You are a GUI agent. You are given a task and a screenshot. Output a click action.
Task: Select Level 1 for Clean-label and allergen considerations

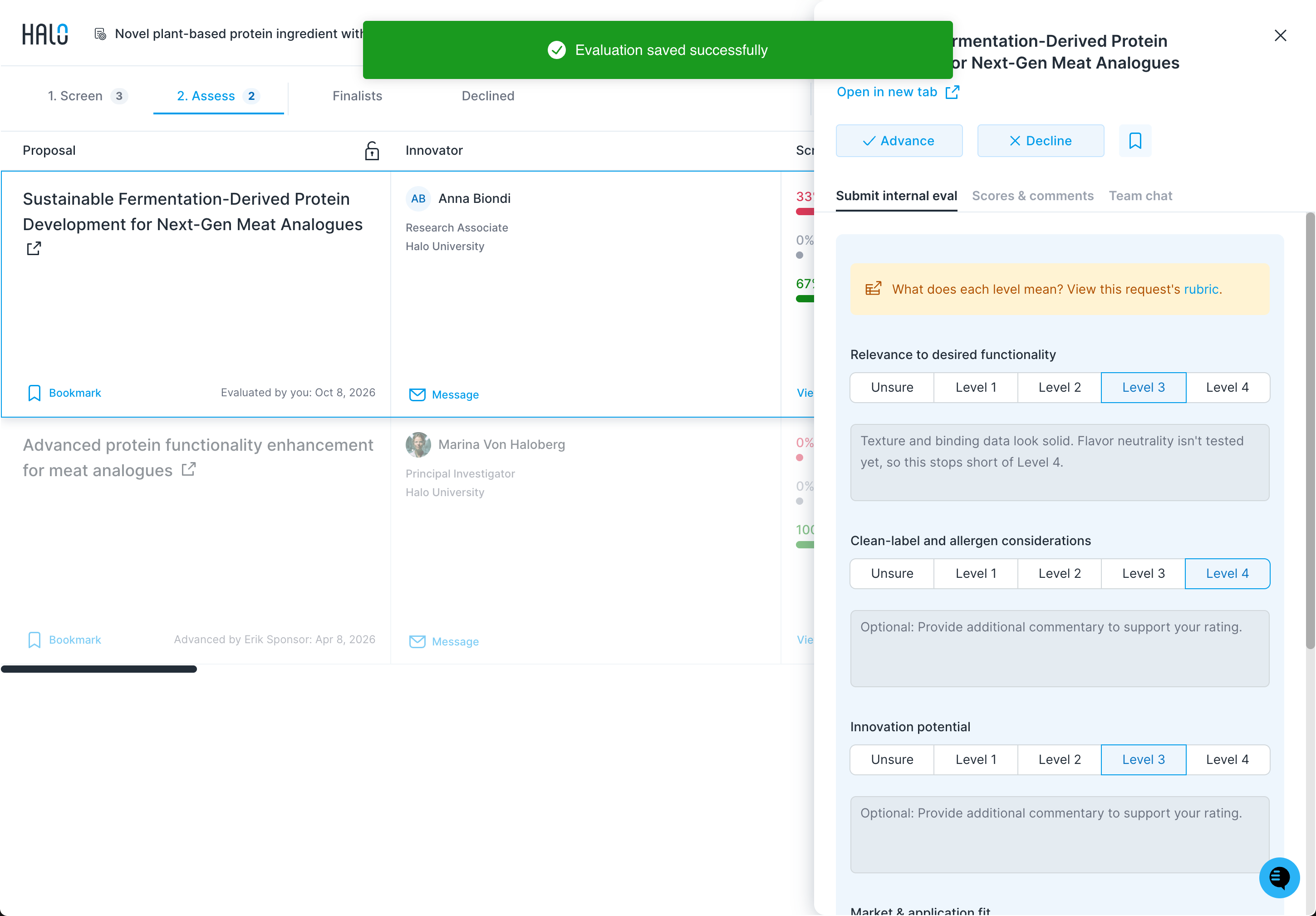[x=976, y=574]
